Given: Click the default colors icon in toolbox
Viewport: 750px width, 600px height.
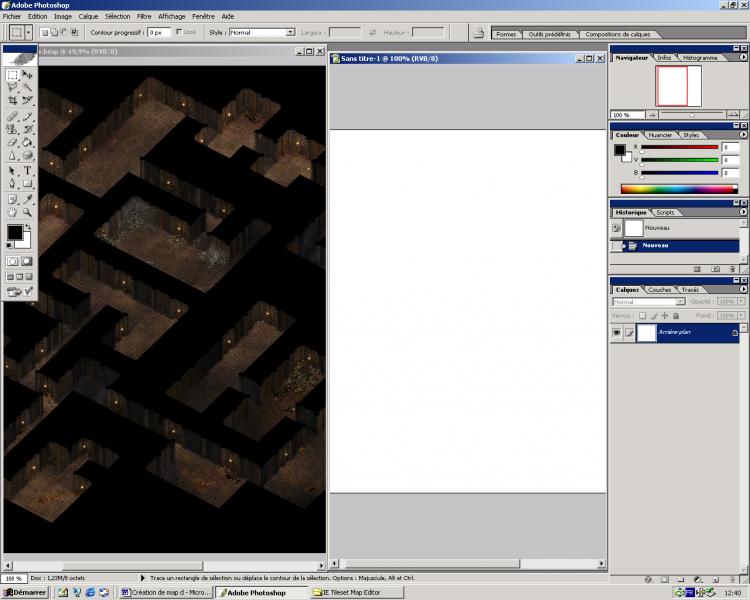Looking at the screenshot, I should tap(10, 246).
